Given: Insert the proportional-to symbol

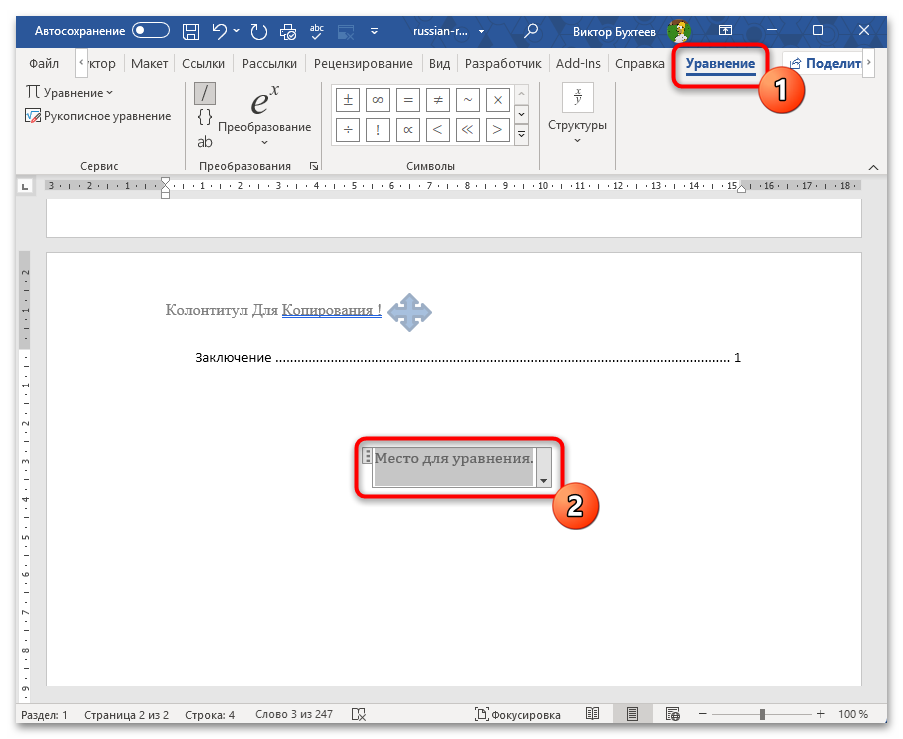Looking at the screenshot, I should (408, 130).
